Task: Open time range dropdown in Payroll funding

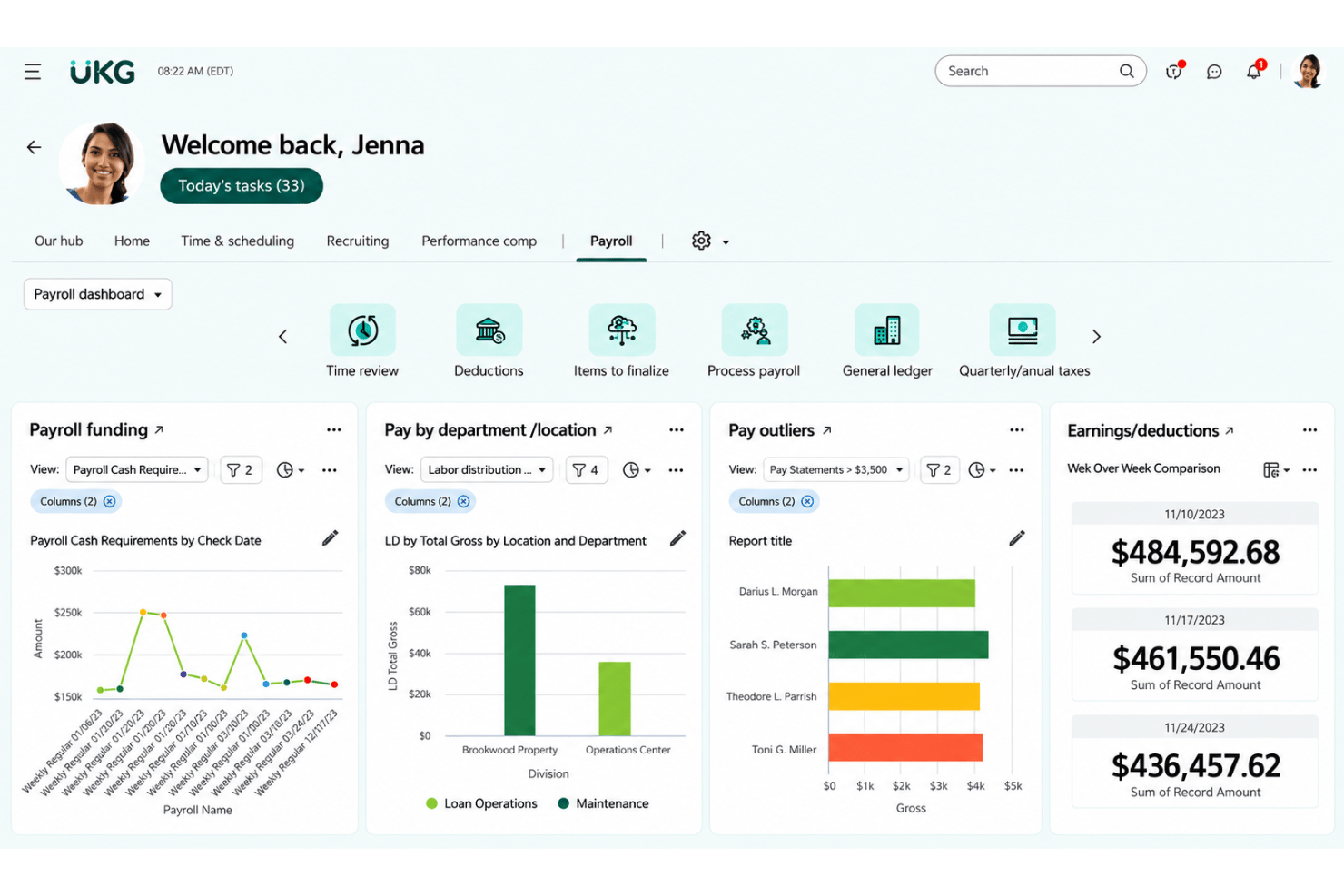Action: click(x=291, y=470)
